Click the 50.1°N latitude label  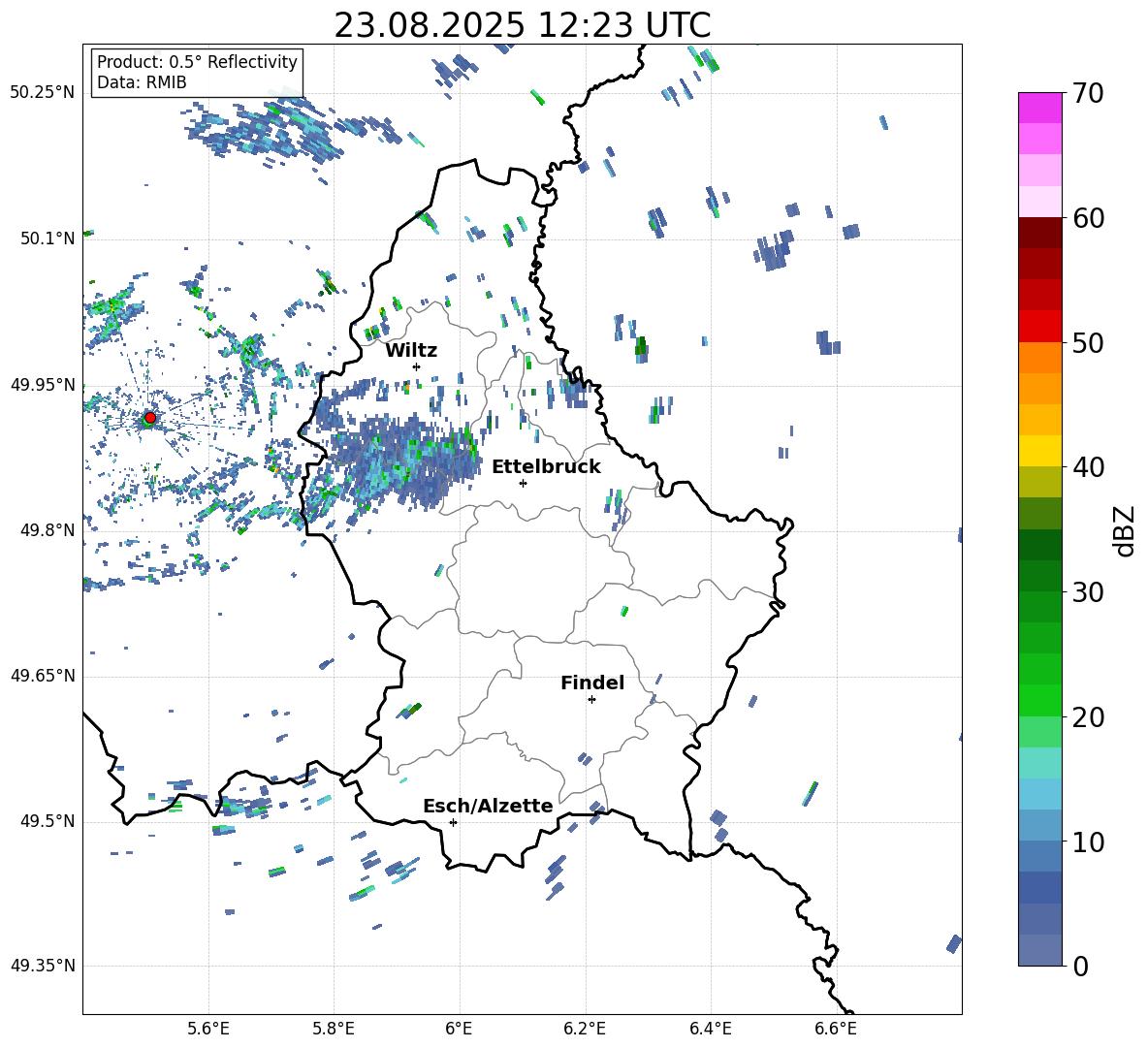[x=48, y=238]
